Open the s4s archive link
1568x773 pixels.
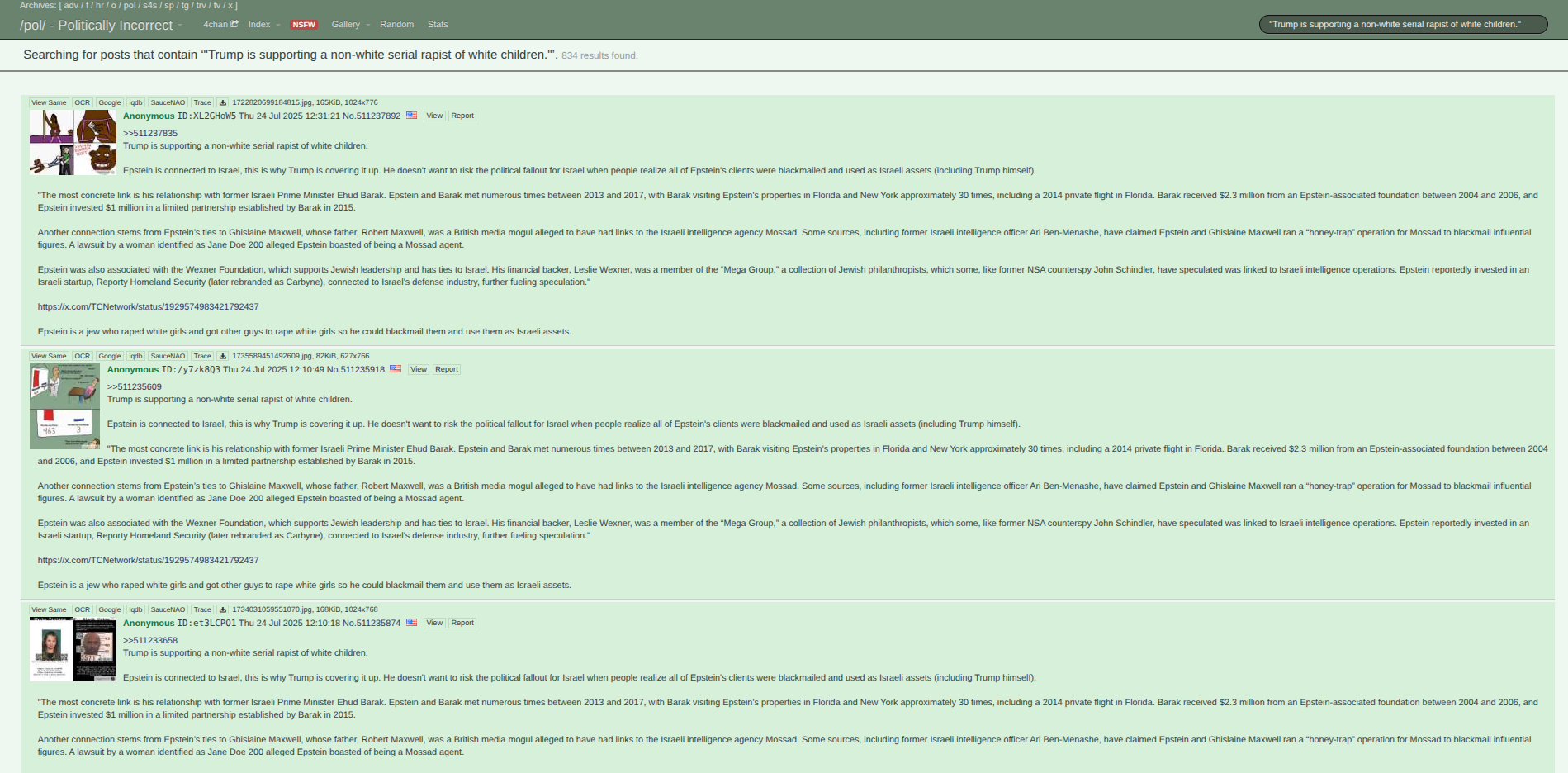coord(149,5)
